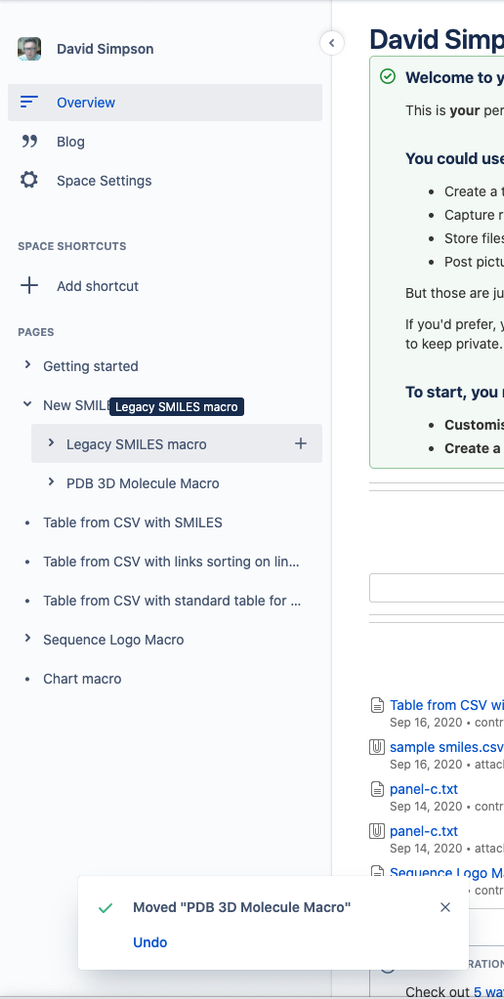
Task: Dismiss the Moved notification with the X
Action: 445,907
